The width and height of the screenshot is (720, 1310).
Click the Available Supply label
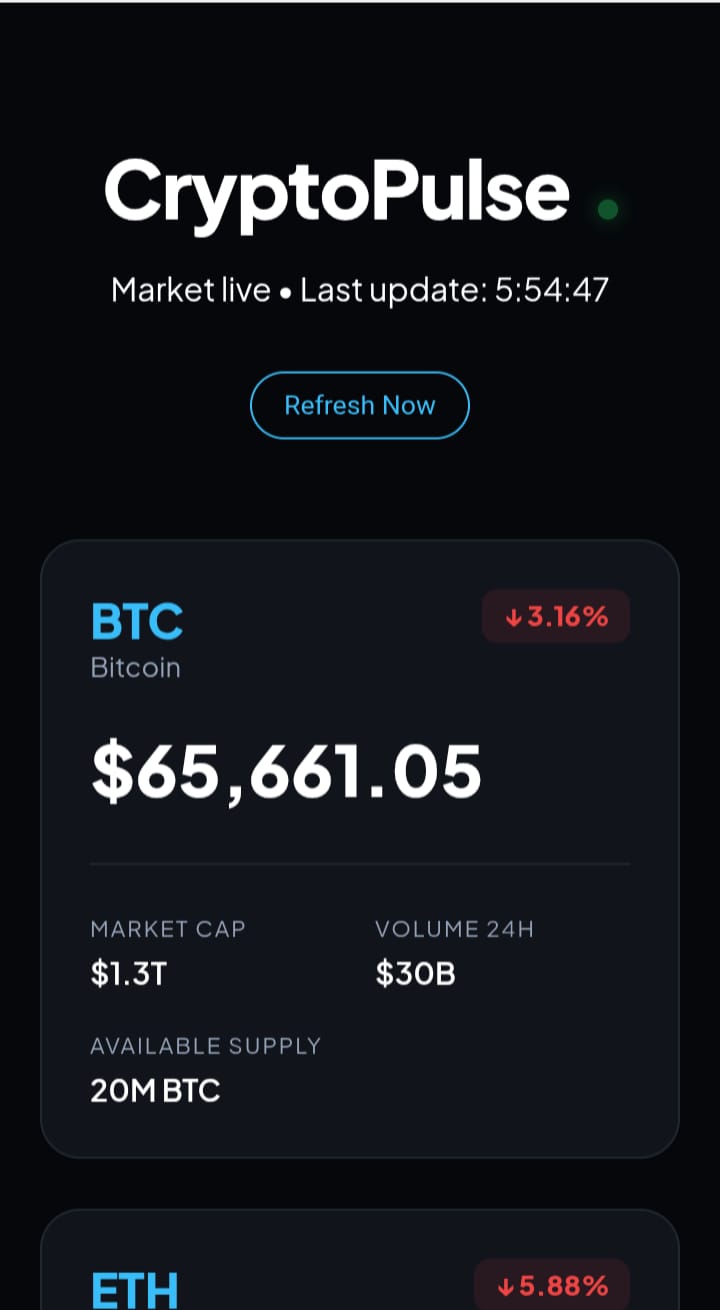206,1046
